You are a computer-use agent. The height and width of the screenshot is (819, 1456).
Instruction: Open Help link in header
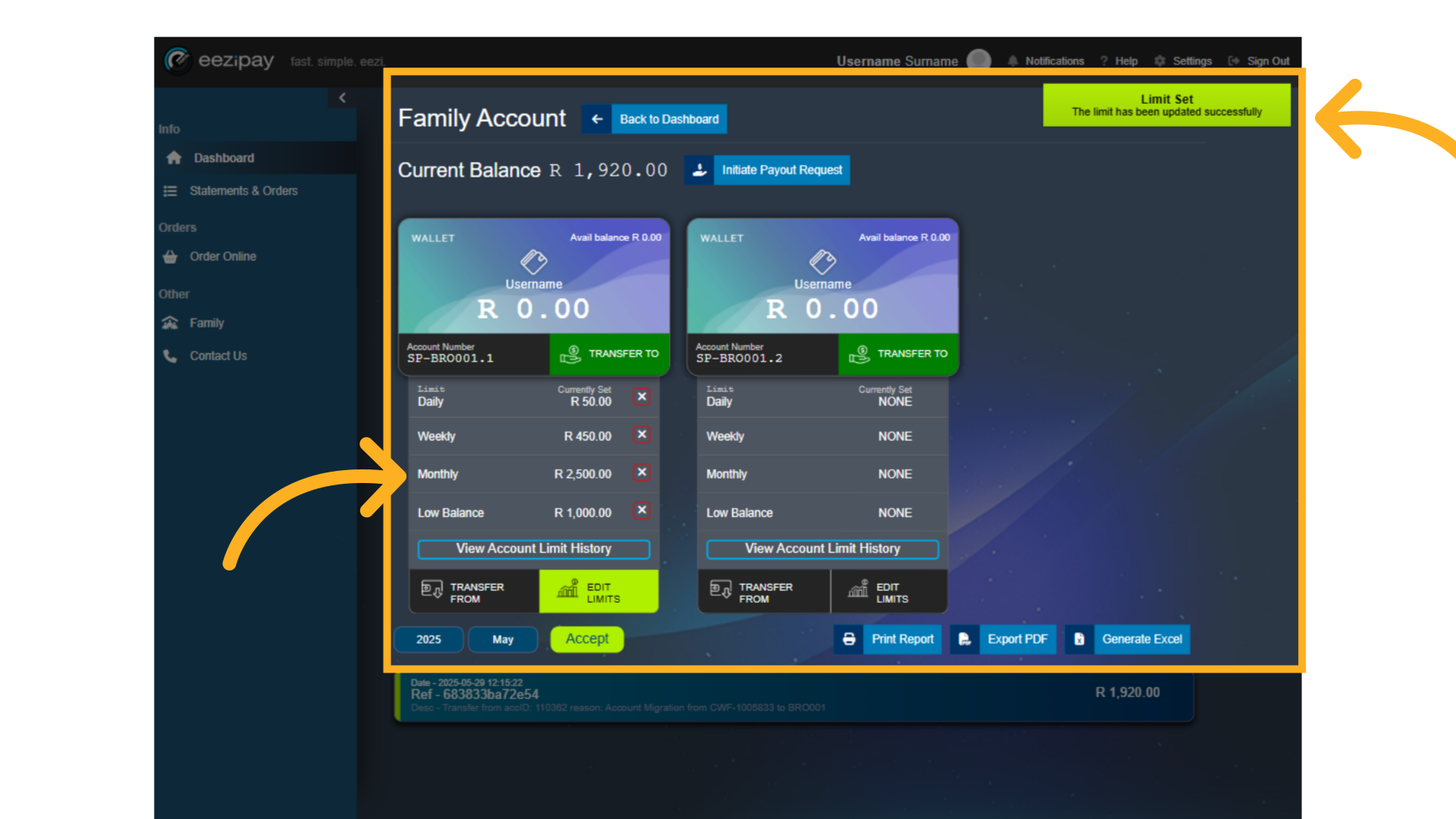point(1119,61)
